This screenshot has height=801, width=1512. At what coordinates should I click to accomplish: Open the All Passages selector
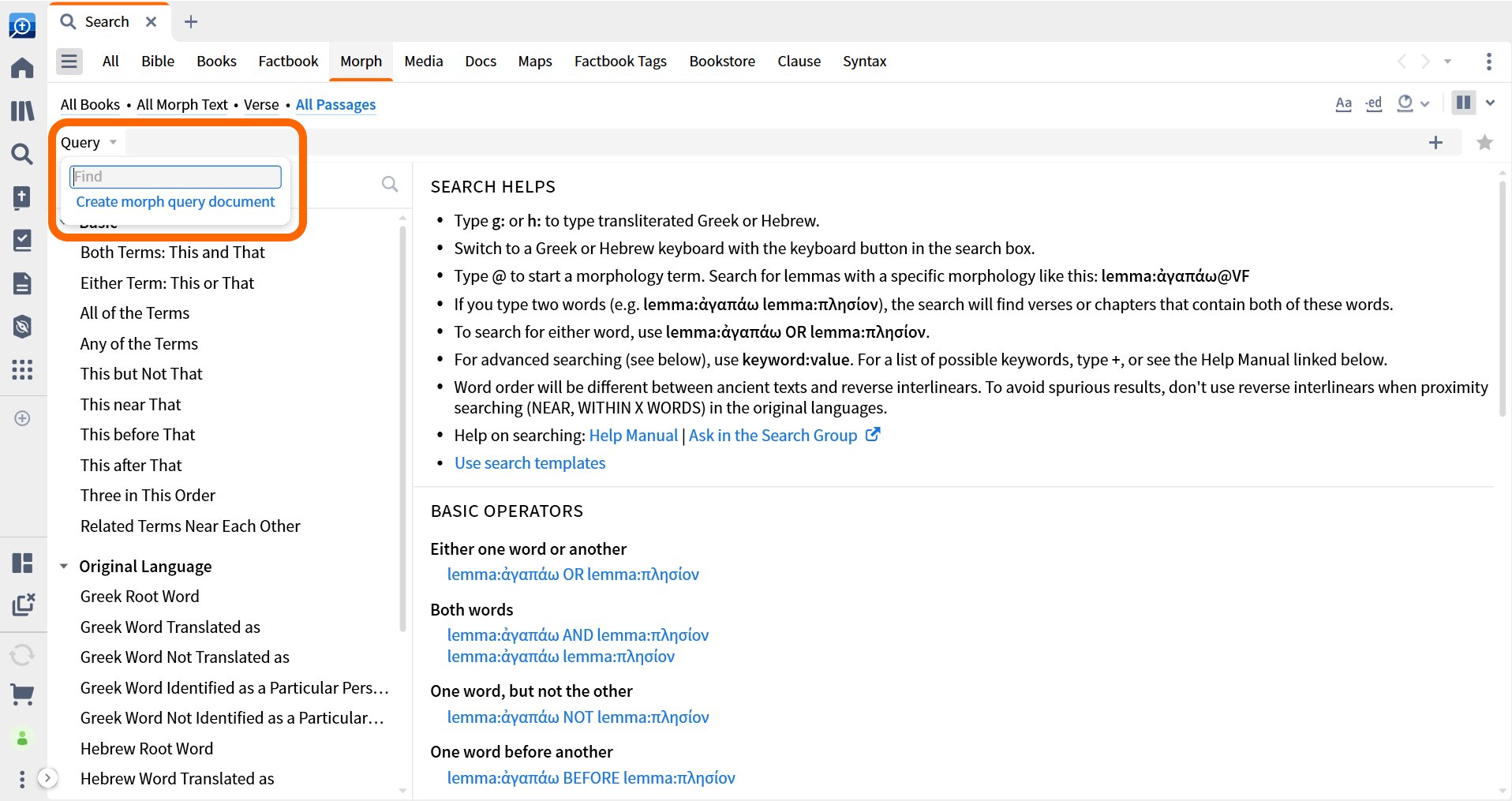[x=335, y=105]
